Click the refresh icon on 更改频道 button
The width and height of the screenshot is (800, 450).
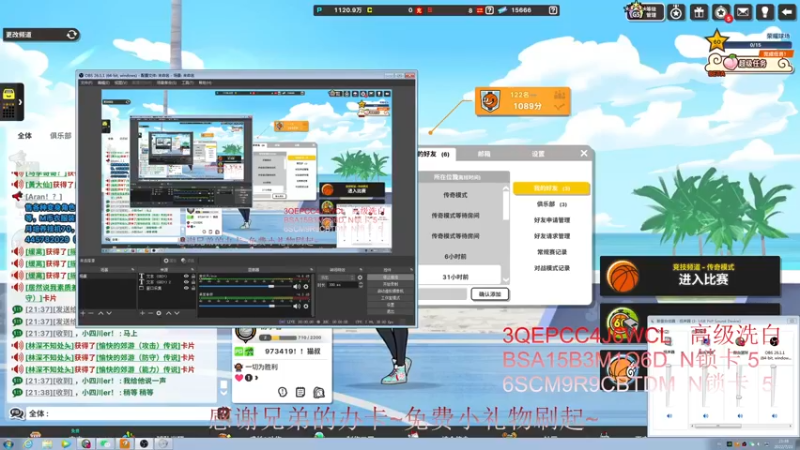[72, 34]
